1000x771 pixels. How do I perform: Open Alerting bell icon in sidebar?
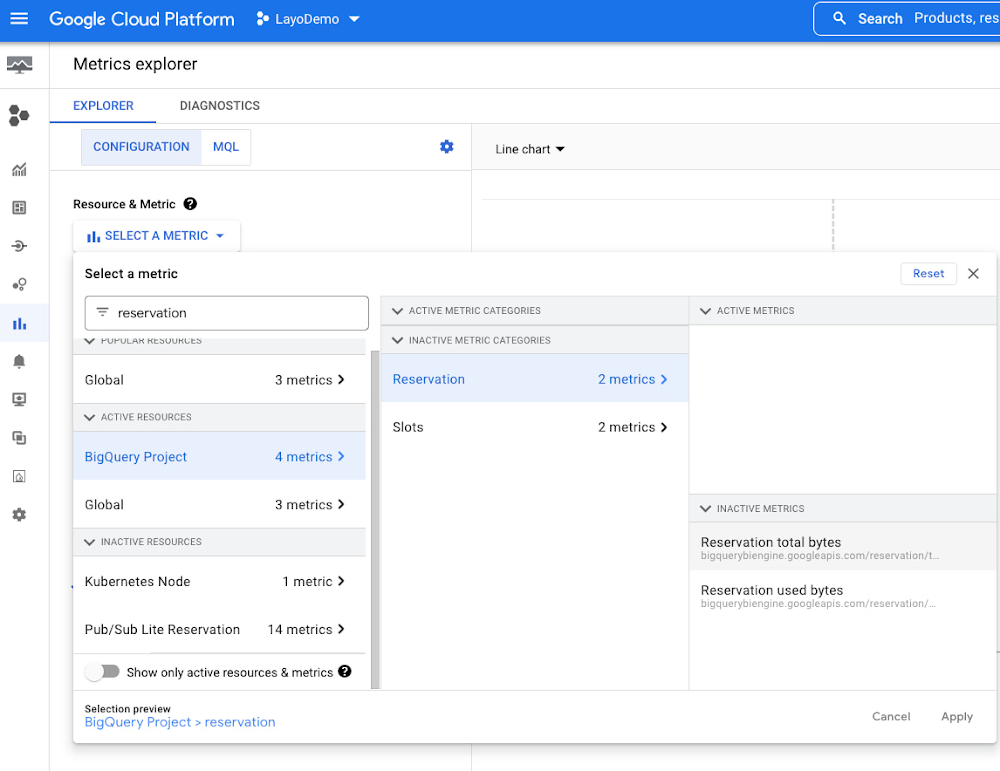pos(19,362)
